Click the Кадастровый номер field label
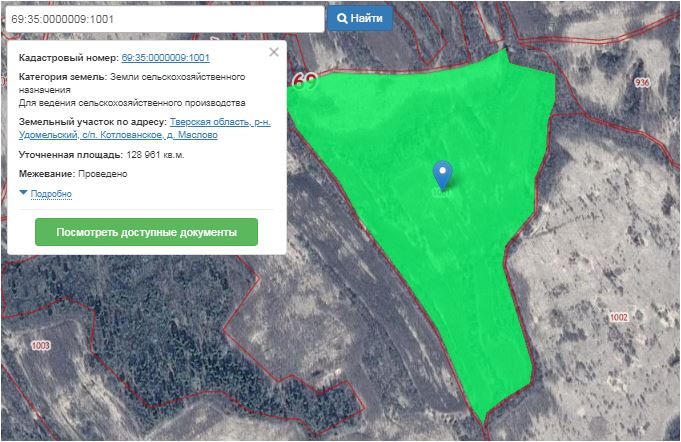 (x=67, y=59)
